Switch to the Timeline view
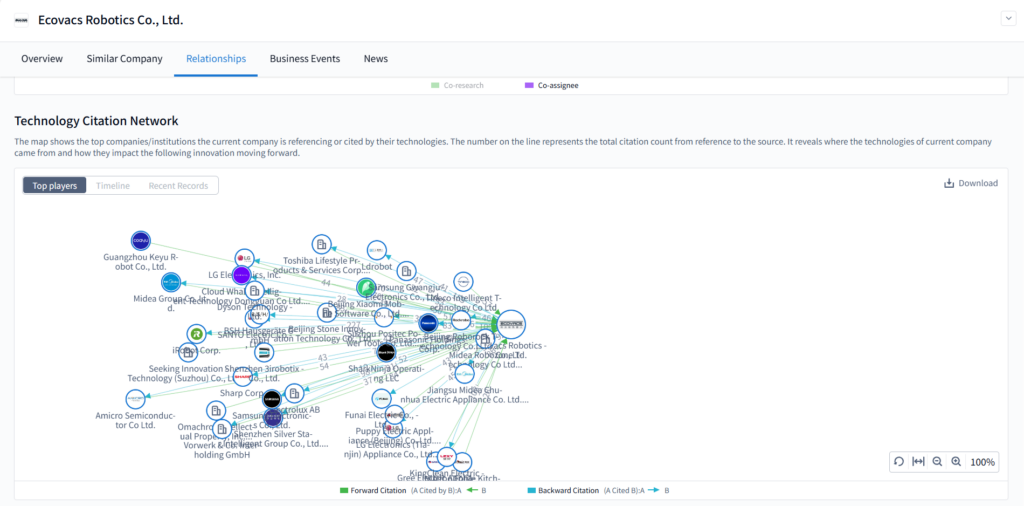 click(113, 185)
